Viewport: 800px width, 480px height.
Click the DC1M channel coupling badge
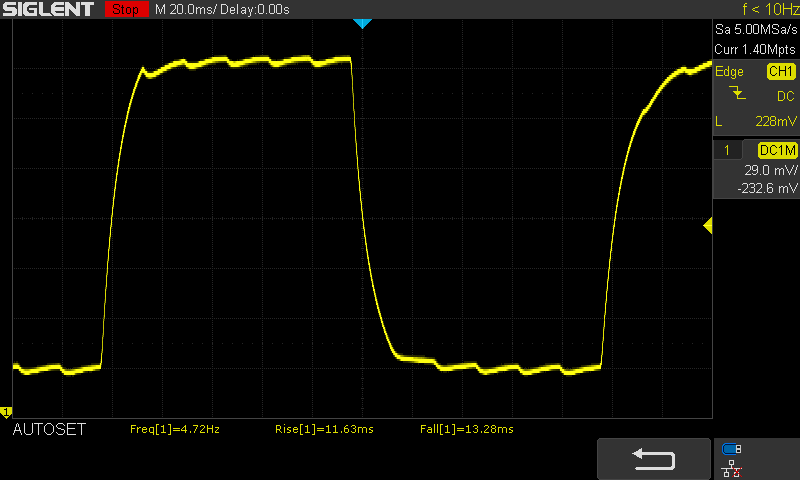pos(778,150)
